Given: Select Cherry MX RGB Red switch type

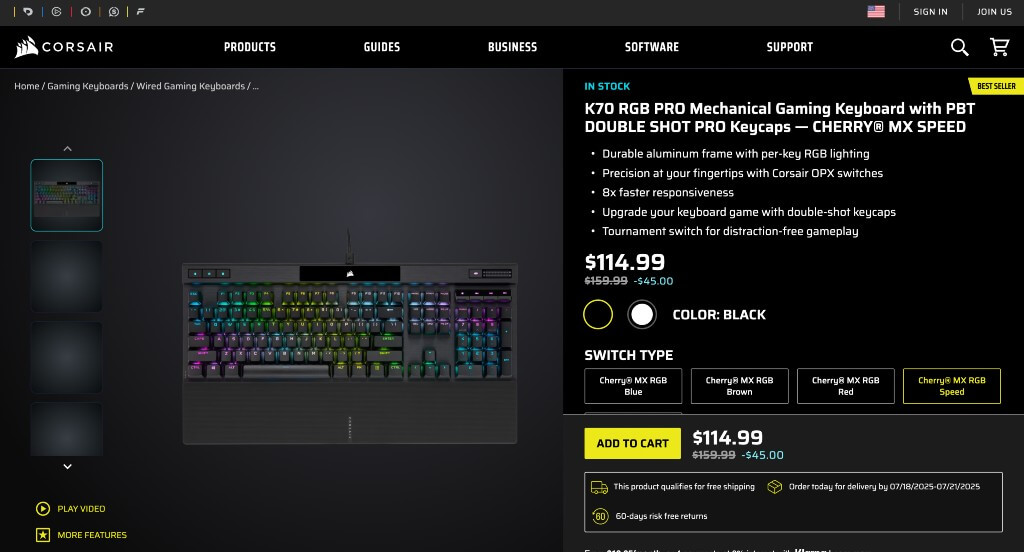Looking at the screenshot, I should tap(846, 386).
